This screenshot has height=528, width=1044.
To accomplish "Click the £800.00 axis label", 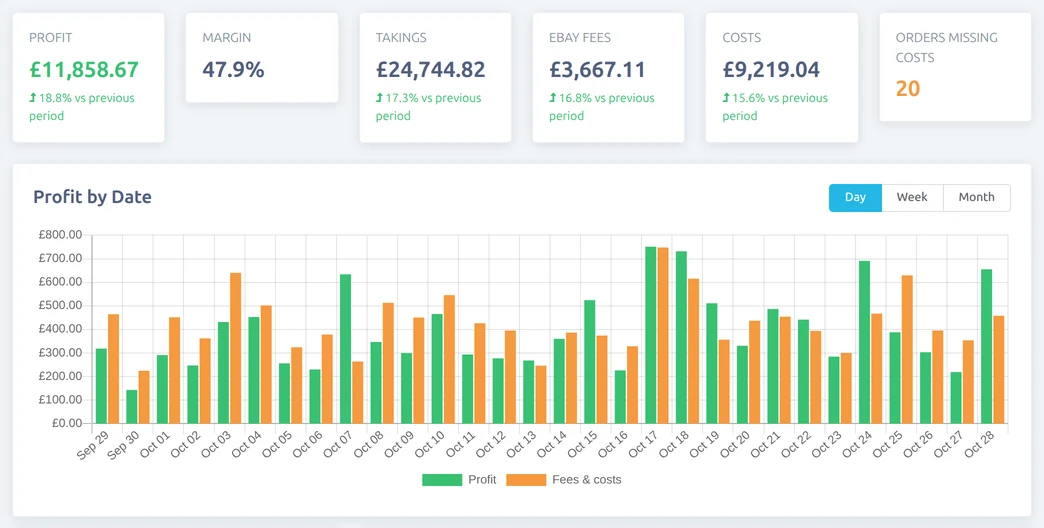I will [x=61, y=235].
